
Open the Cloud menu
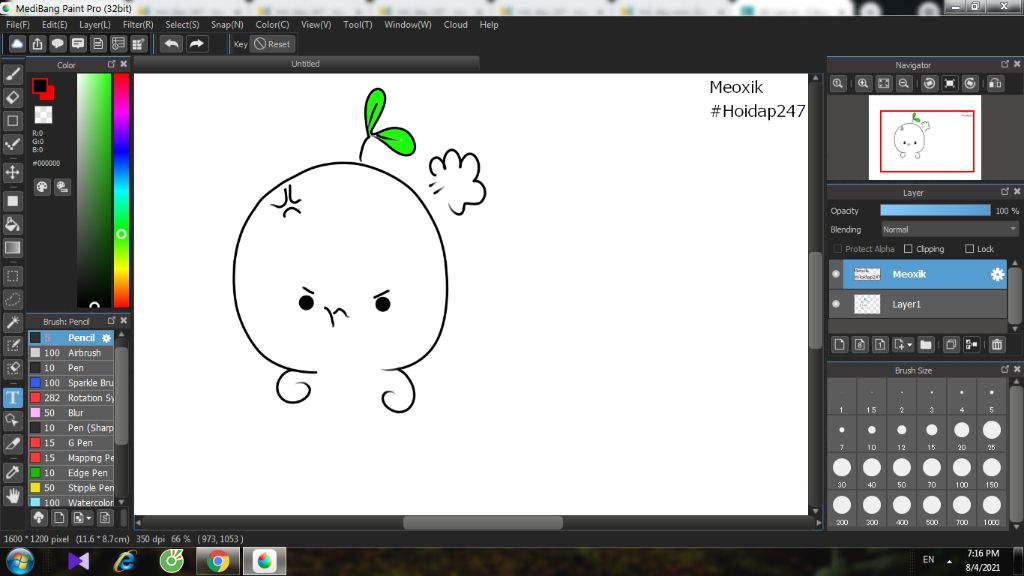click(x=456, y=25)
